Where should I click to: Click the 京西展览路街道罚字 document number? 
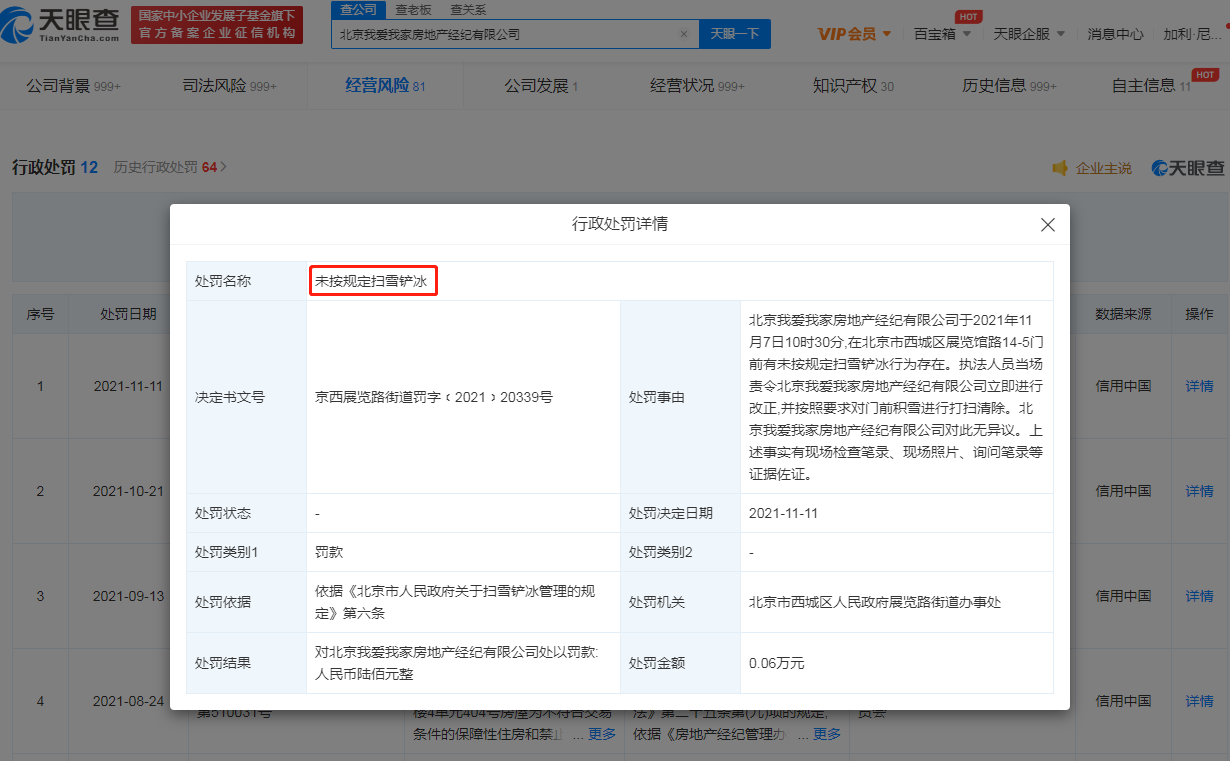[x=434, y=397]
